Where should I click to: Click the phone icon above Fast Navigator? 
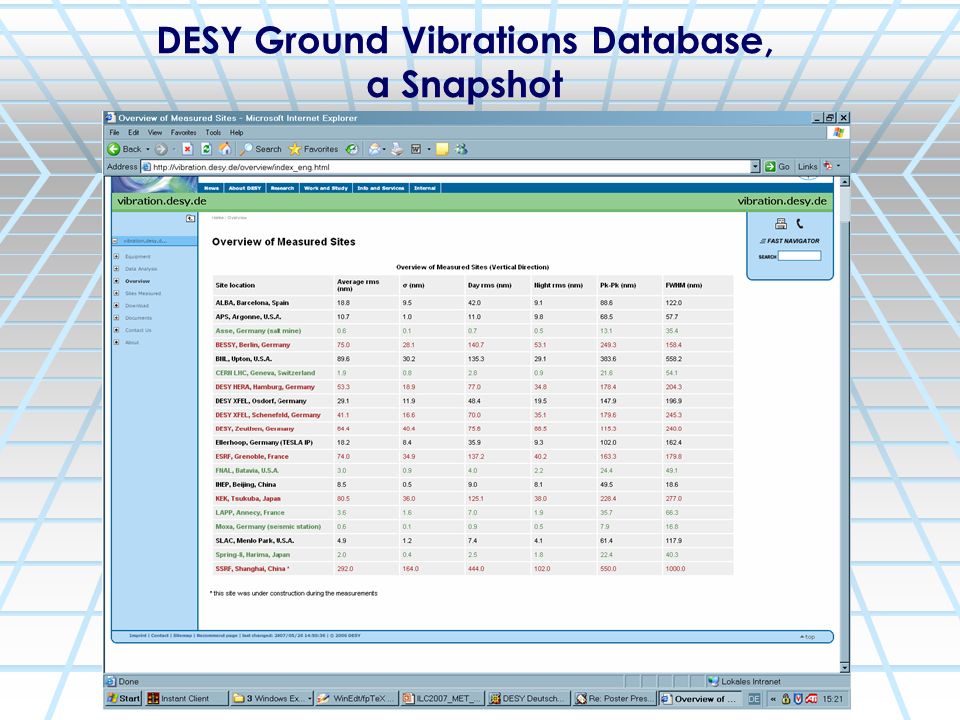(800, 223)
